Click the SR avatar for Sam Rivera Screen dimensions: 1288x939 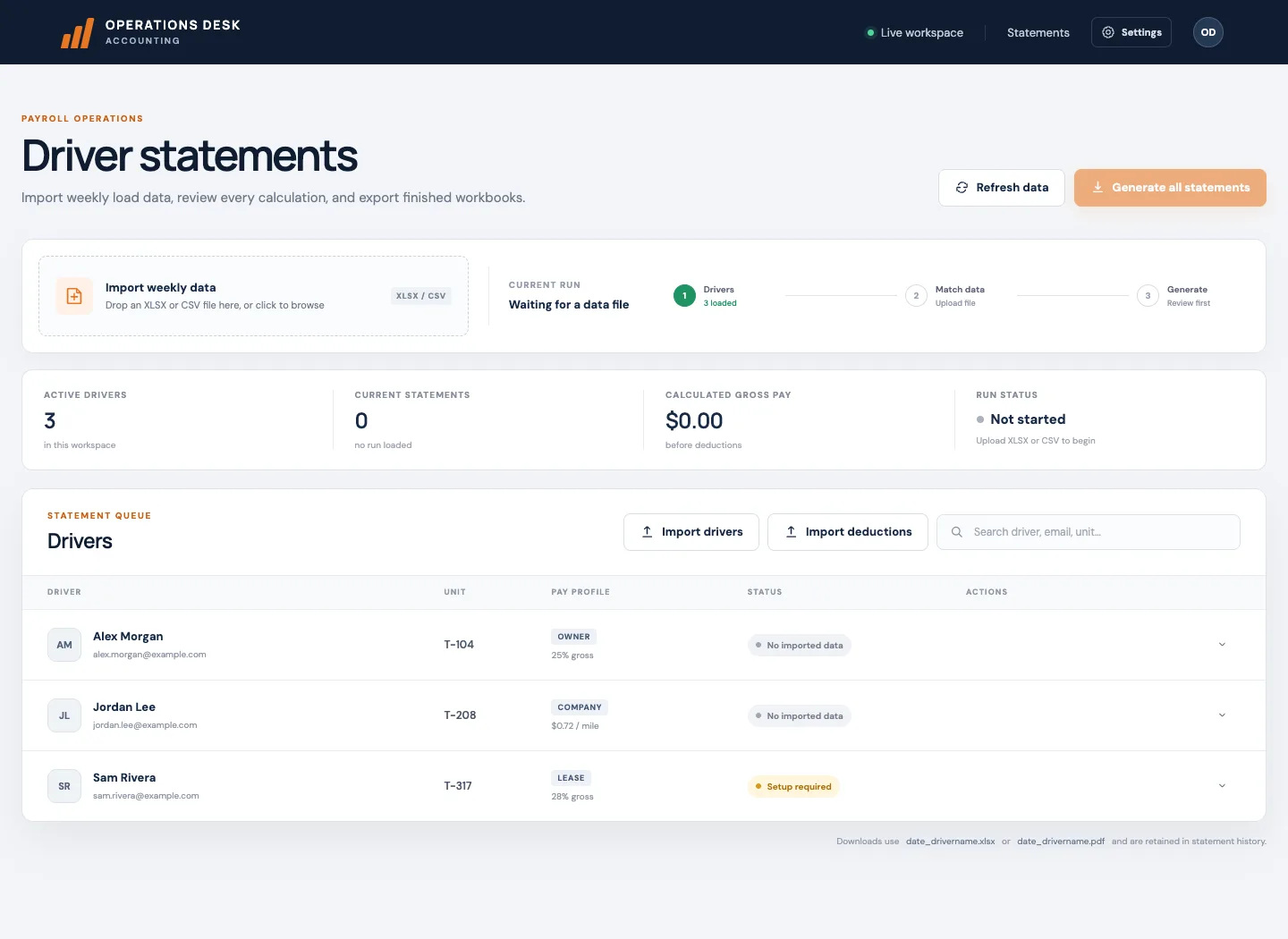(x=64, y=786)
